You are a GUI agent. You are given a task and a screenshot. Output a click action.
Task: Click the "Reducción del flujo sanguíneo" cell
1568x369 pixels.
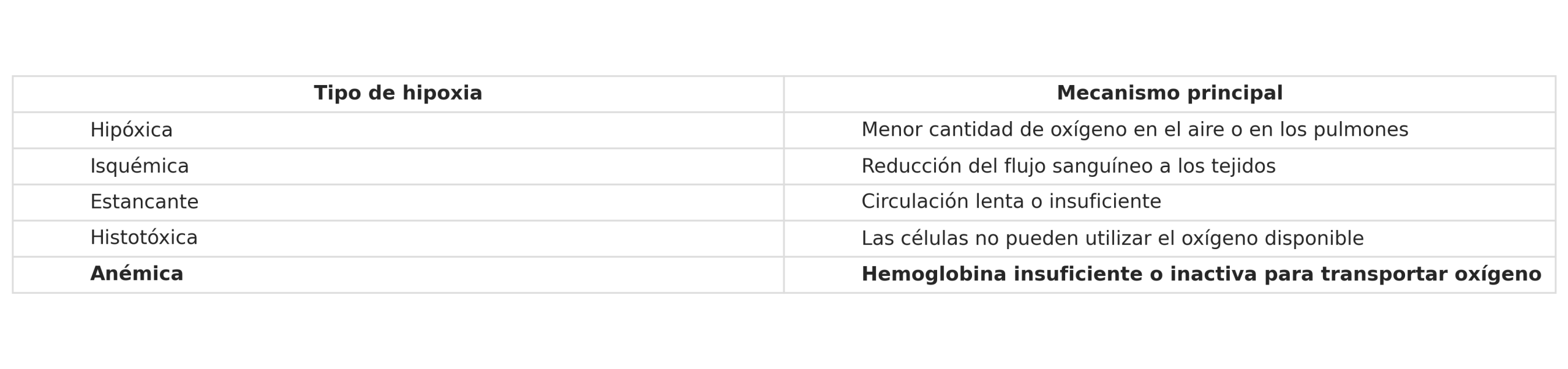point(1068,166)
